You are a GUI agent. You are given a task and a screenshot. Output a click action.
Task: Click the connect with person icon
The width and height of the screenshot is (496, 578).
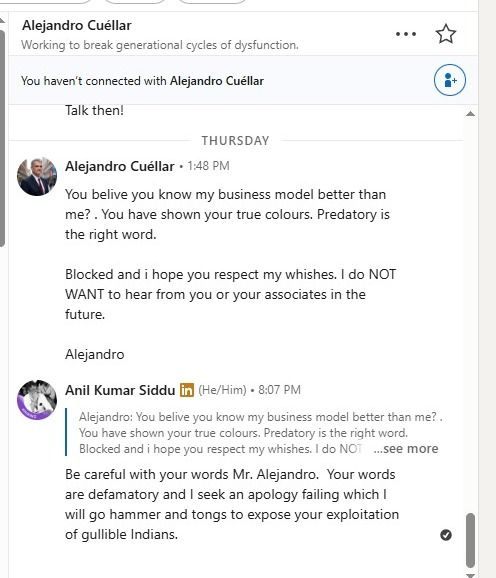tap(450, 80)
